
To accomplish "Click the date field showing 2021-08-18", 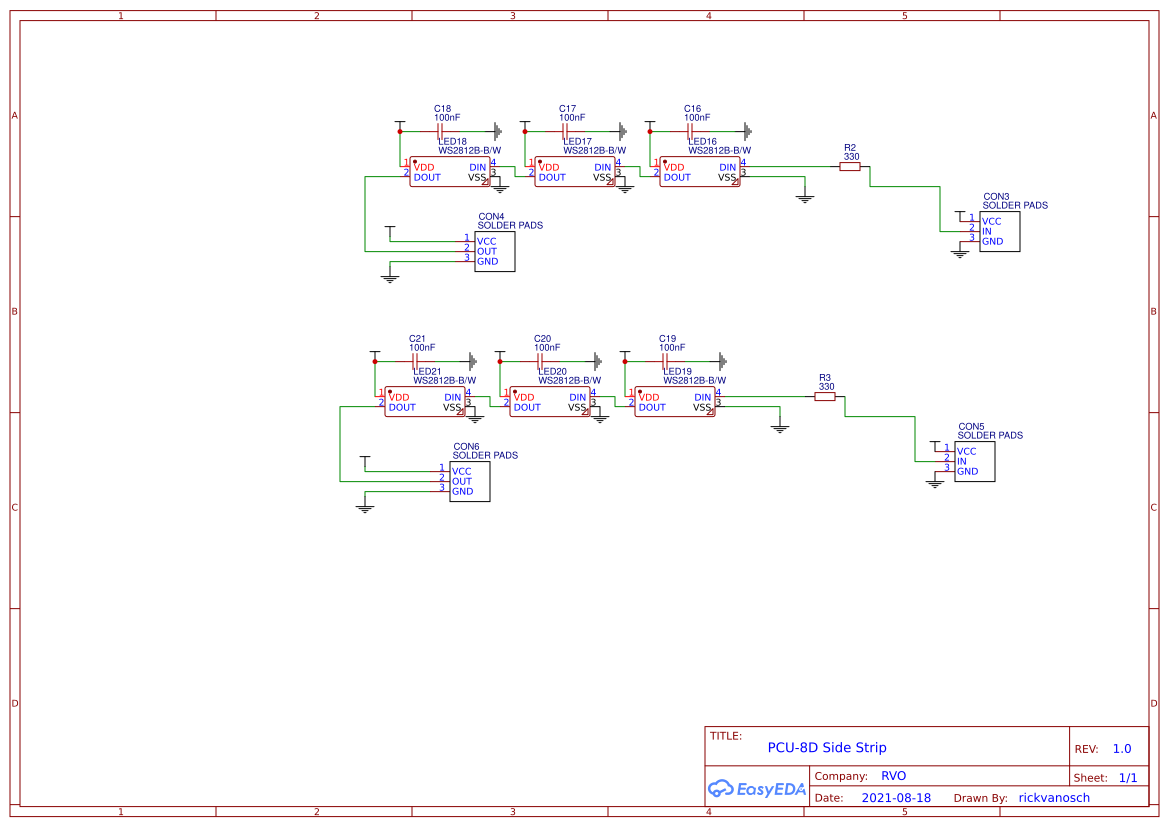I will 896,797.
